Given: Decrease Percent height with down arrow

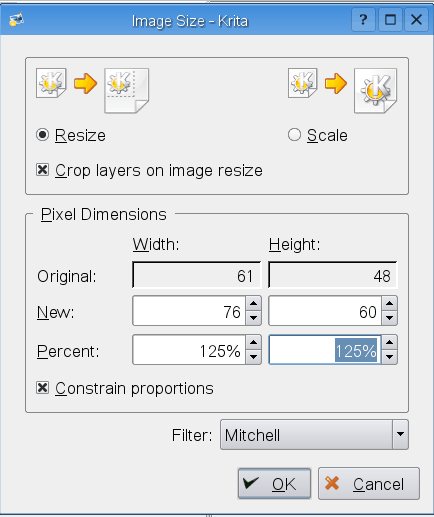Looking at the screenshot, I should tap(389, 357).
